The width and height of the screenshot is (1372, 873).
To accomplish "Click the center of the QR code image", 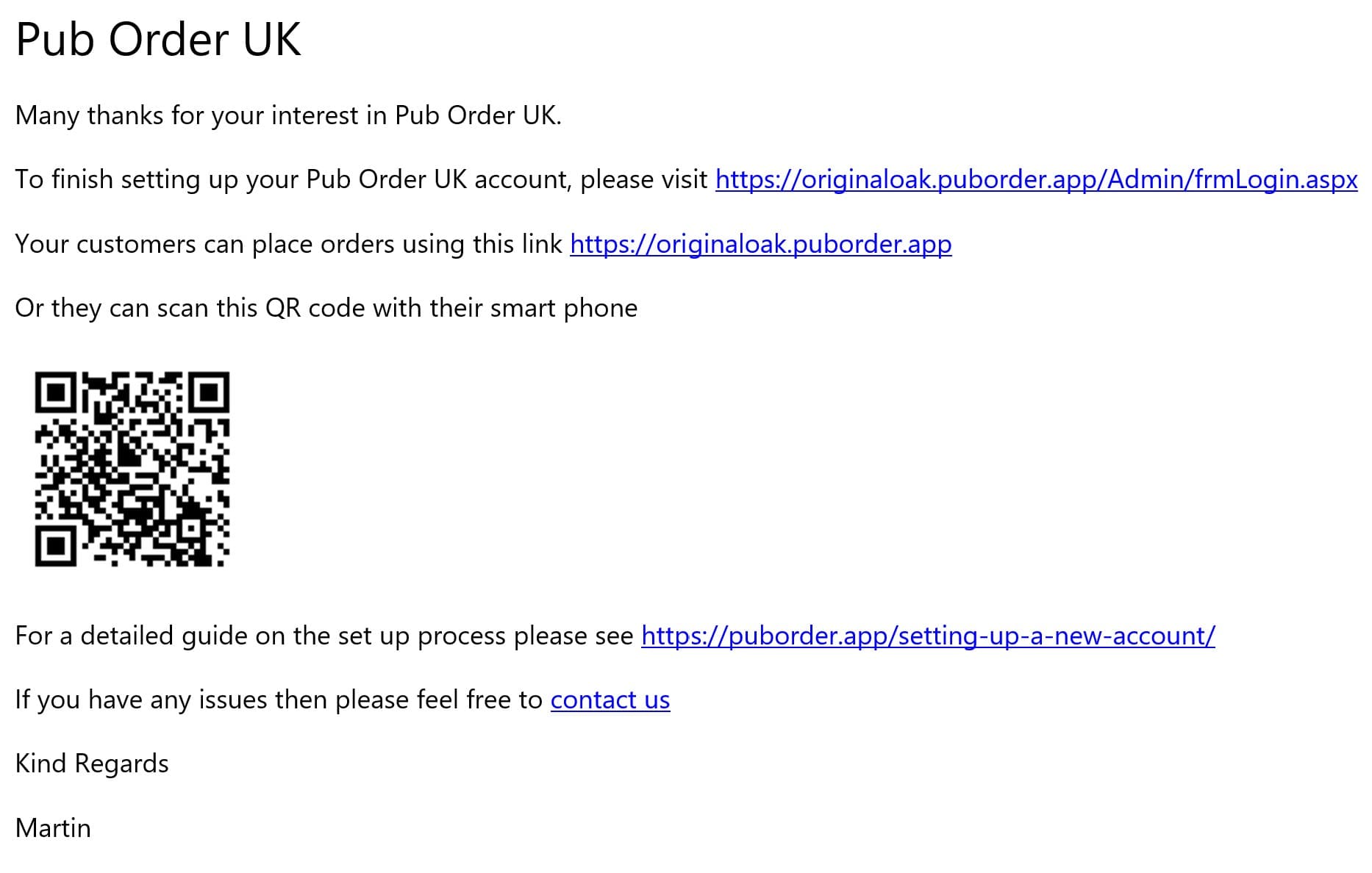I will [x=132, y=469].
